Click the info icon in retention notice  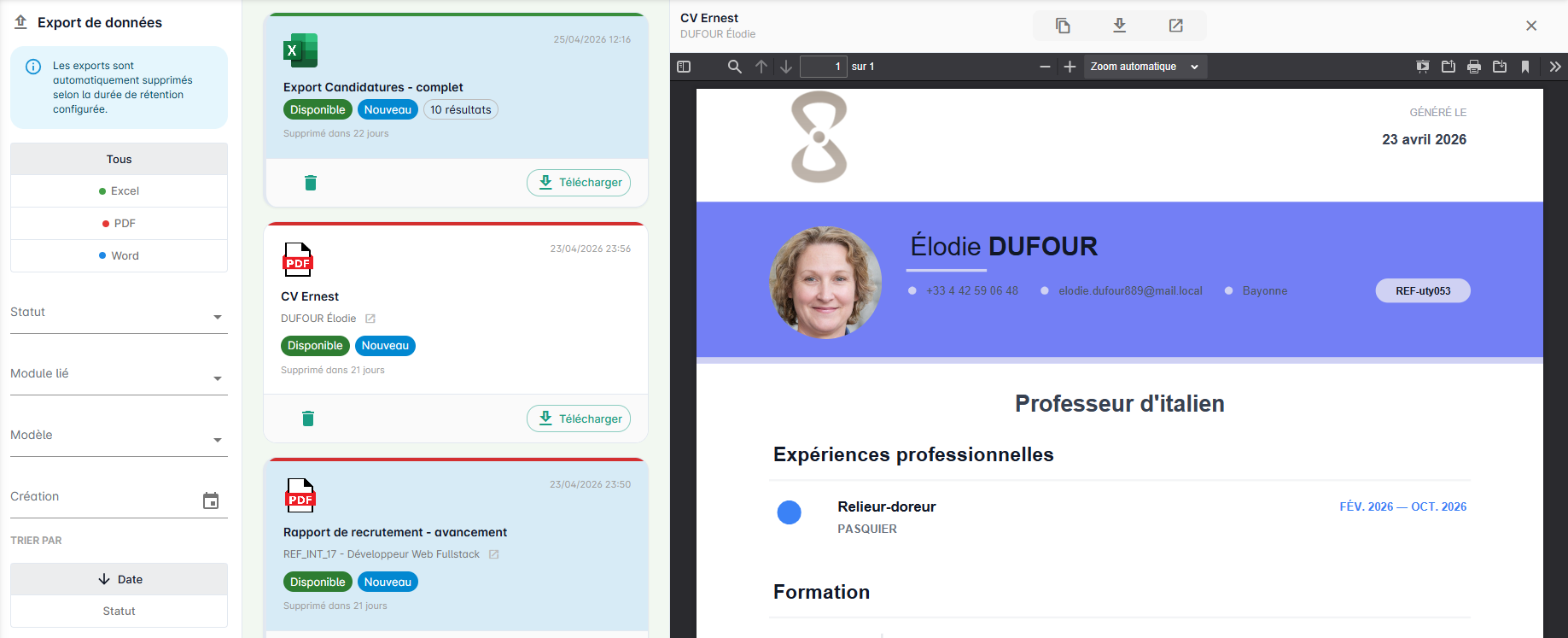(33, 67)
